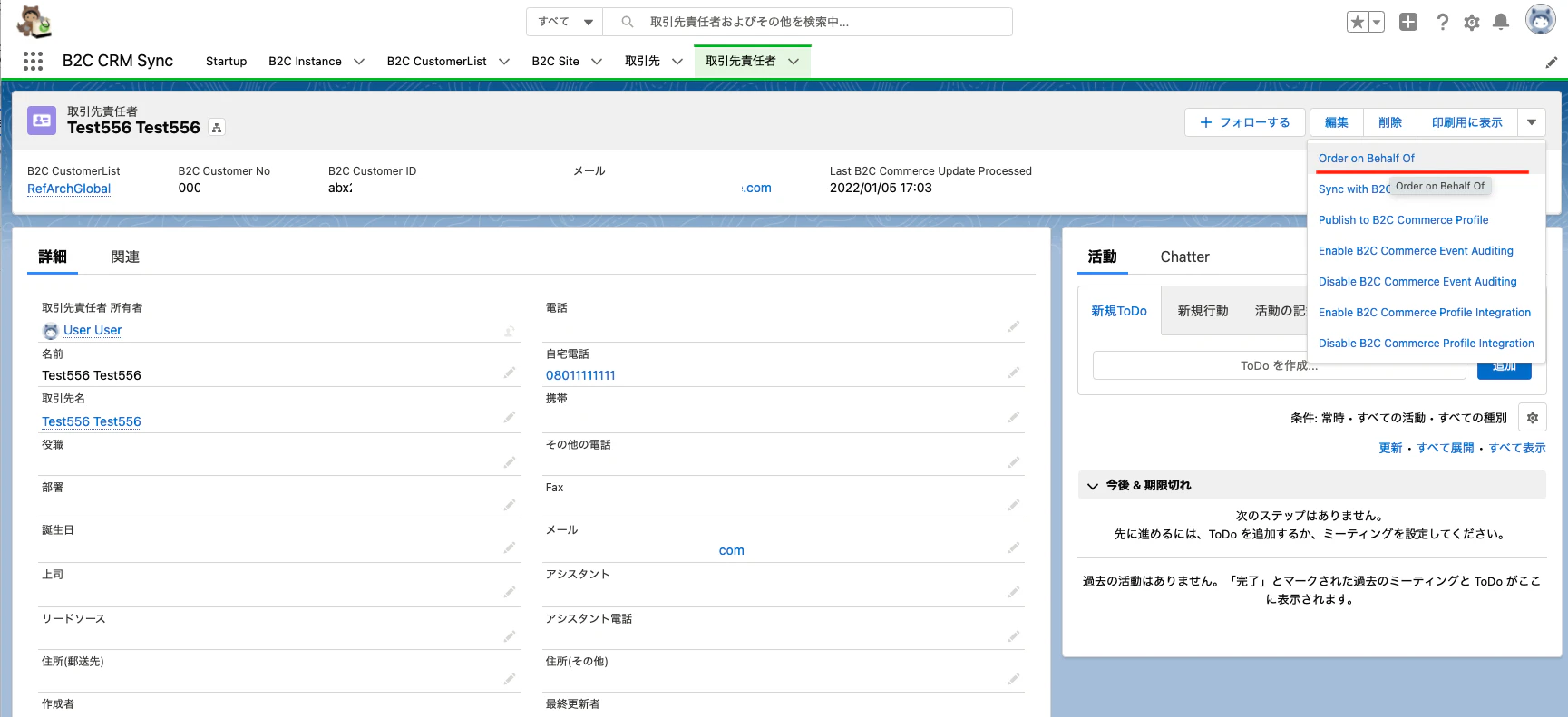This screenshot has width=1568, height=717.
Task: Click the すべて表示 link
Action: [1517, 448]
